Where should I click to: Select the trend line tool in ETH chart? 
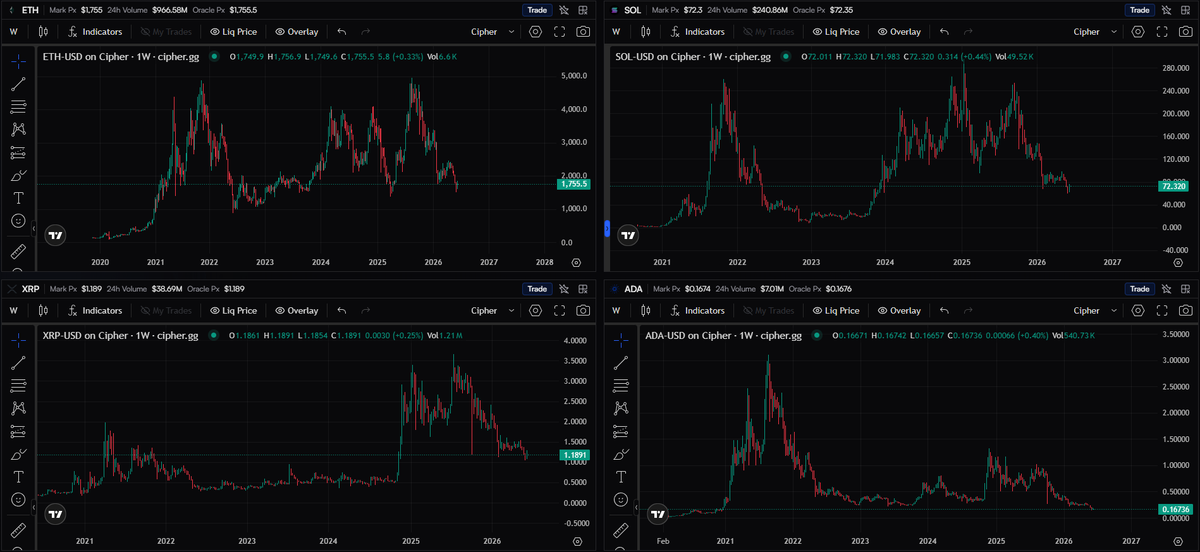(x=18, y=83)
